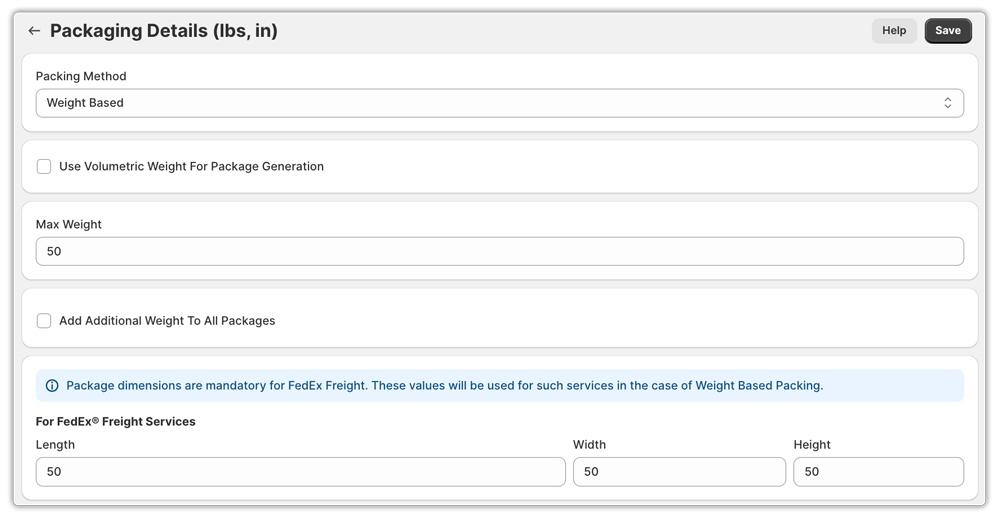Click the info icon in the FedEx Freight notice
Image resolution: width=1000 pixels, height=516 pixels.
click(52, 386)
